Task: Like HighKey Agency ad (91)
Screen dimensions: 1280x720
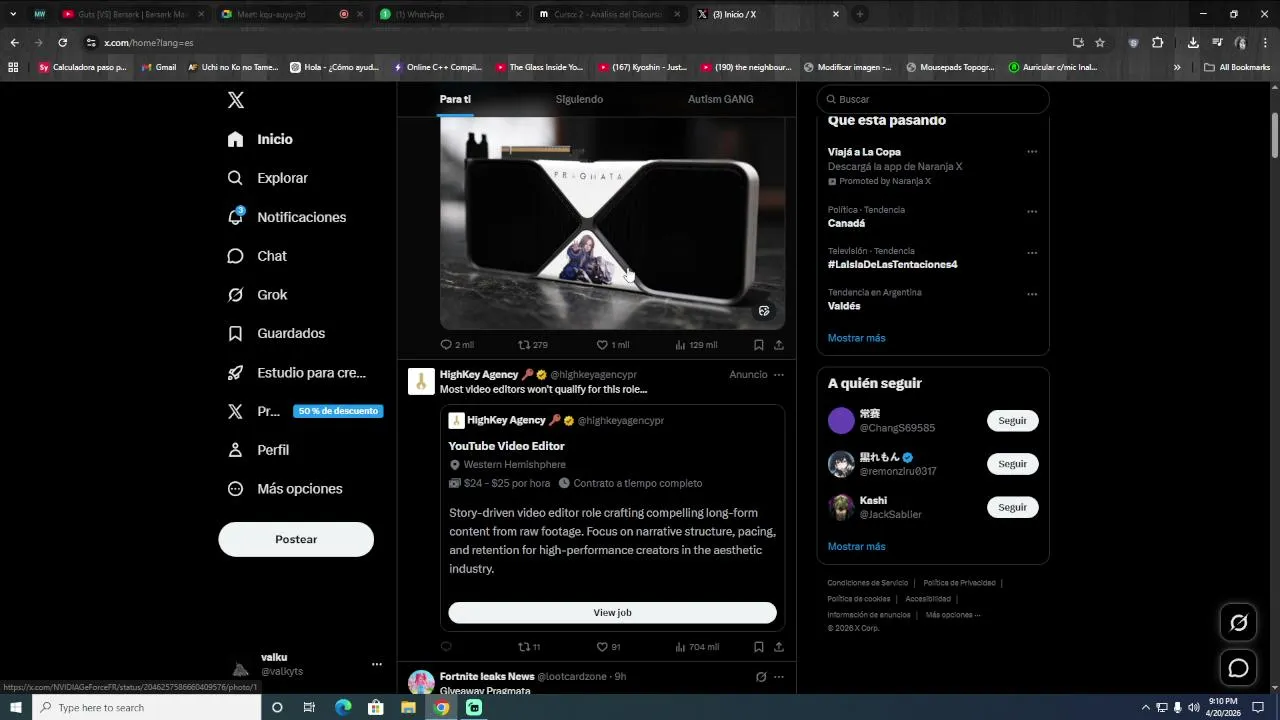Action: [x=608, y=647]
